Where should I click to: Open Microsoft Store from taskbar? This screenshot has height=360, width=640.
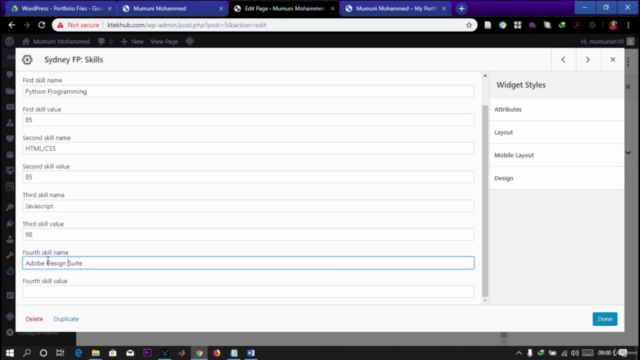click(113, 353)
